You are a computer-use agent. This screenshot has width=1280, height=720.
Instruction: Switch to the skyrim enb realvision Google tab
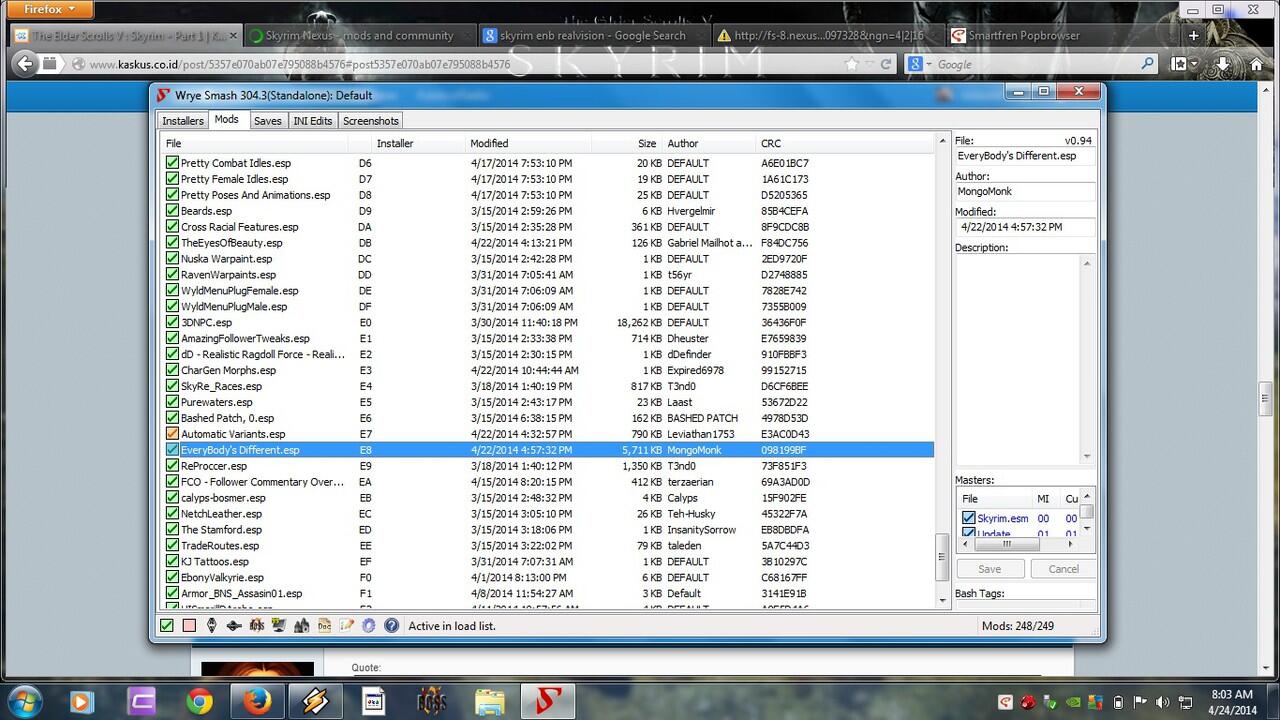click(x=592, y=35)
